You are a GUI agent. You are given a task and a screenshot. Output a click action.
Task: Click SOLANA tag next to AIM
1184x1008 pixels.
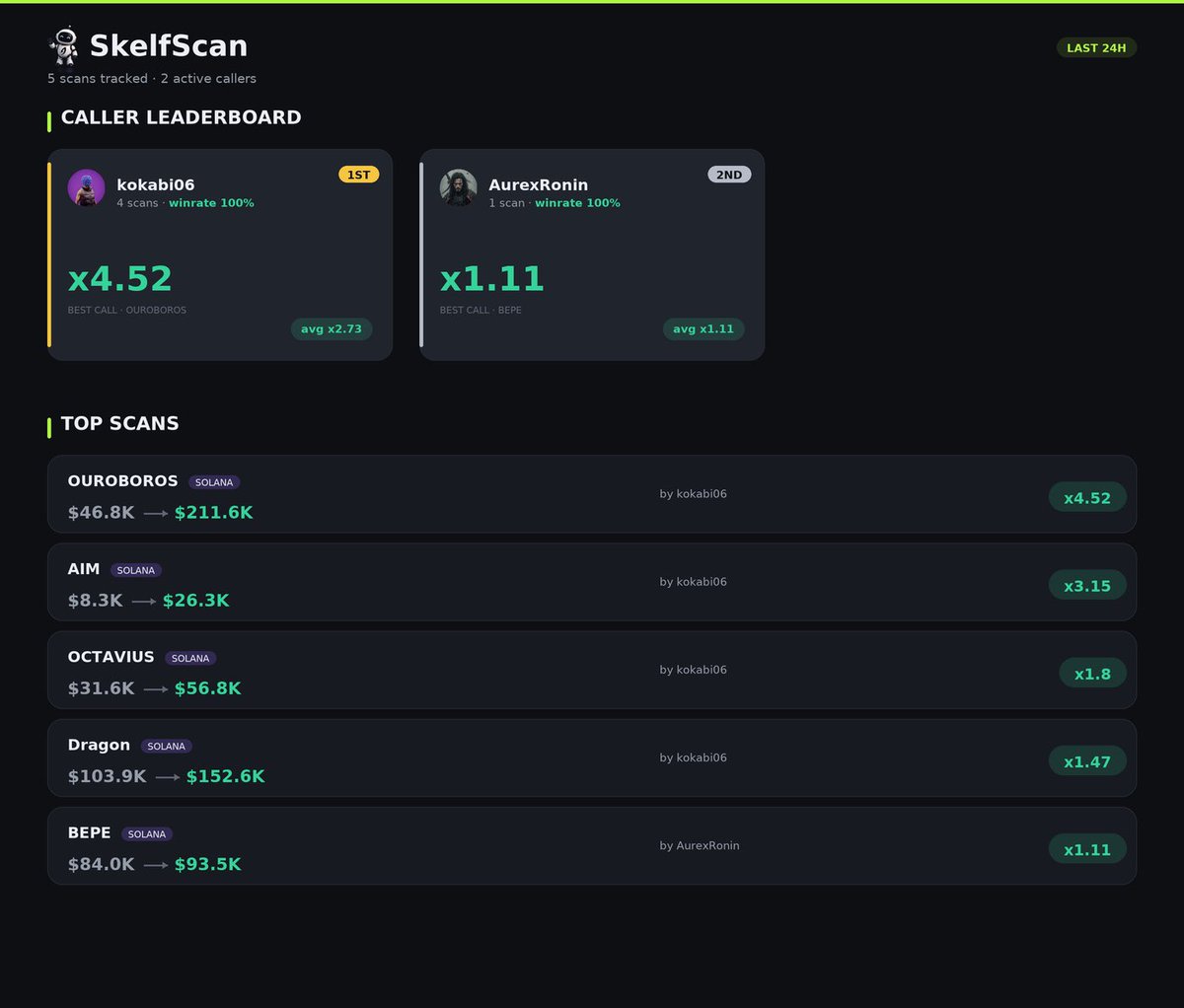coord(136,570)
